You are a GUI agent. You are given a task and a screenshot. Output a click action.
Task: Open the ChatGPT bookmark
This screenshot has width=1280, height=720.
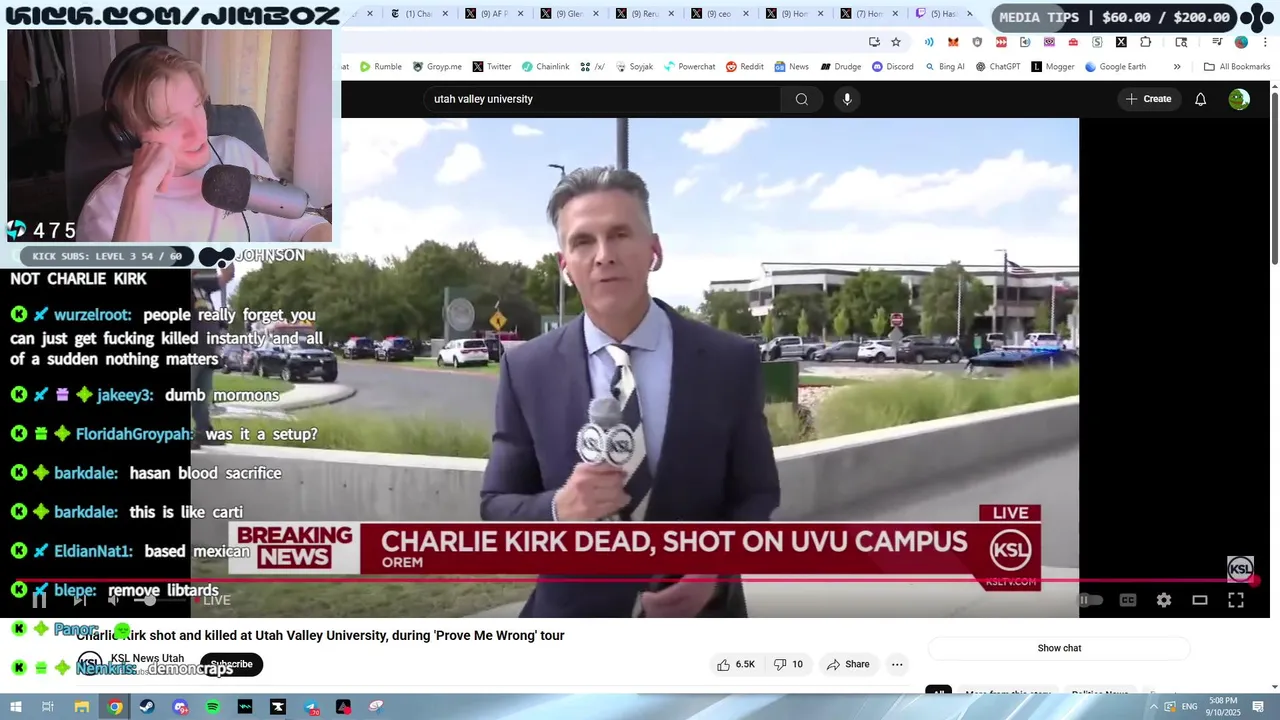pos(998,67)
